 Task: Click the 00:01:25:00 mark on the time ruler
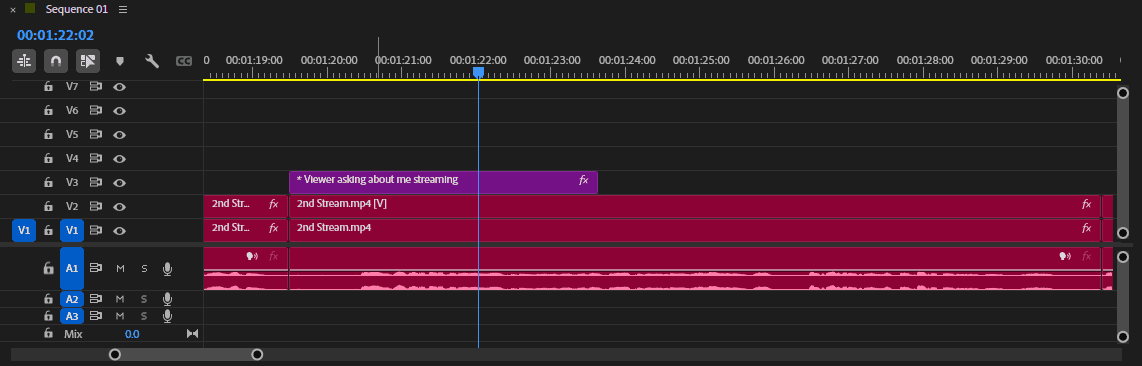pos(701,60)
